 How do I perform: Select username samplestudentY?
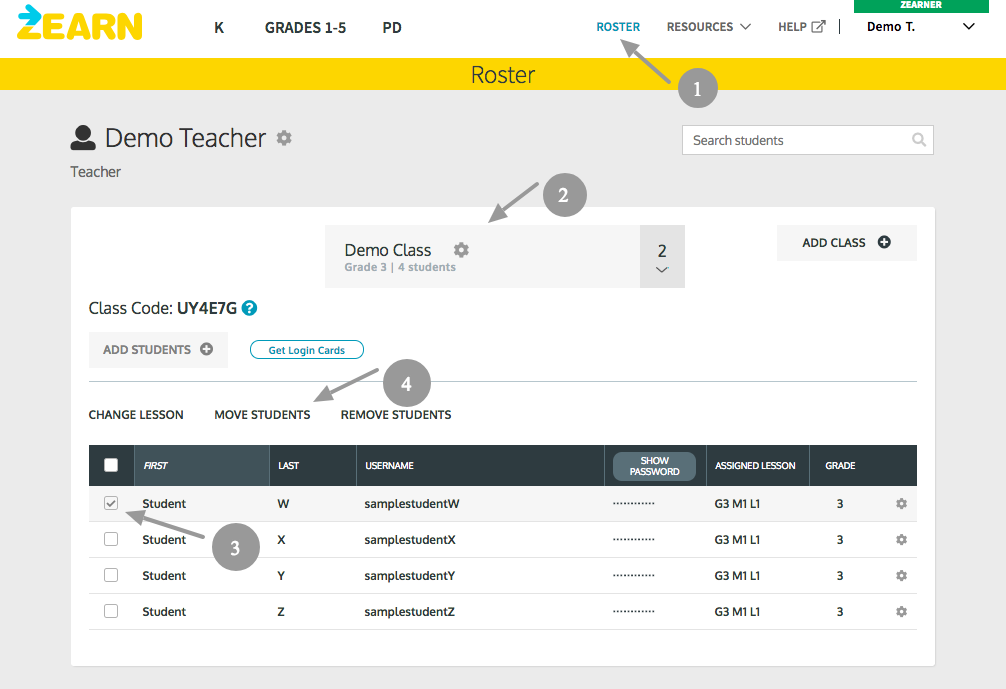(x=409, y=575)
